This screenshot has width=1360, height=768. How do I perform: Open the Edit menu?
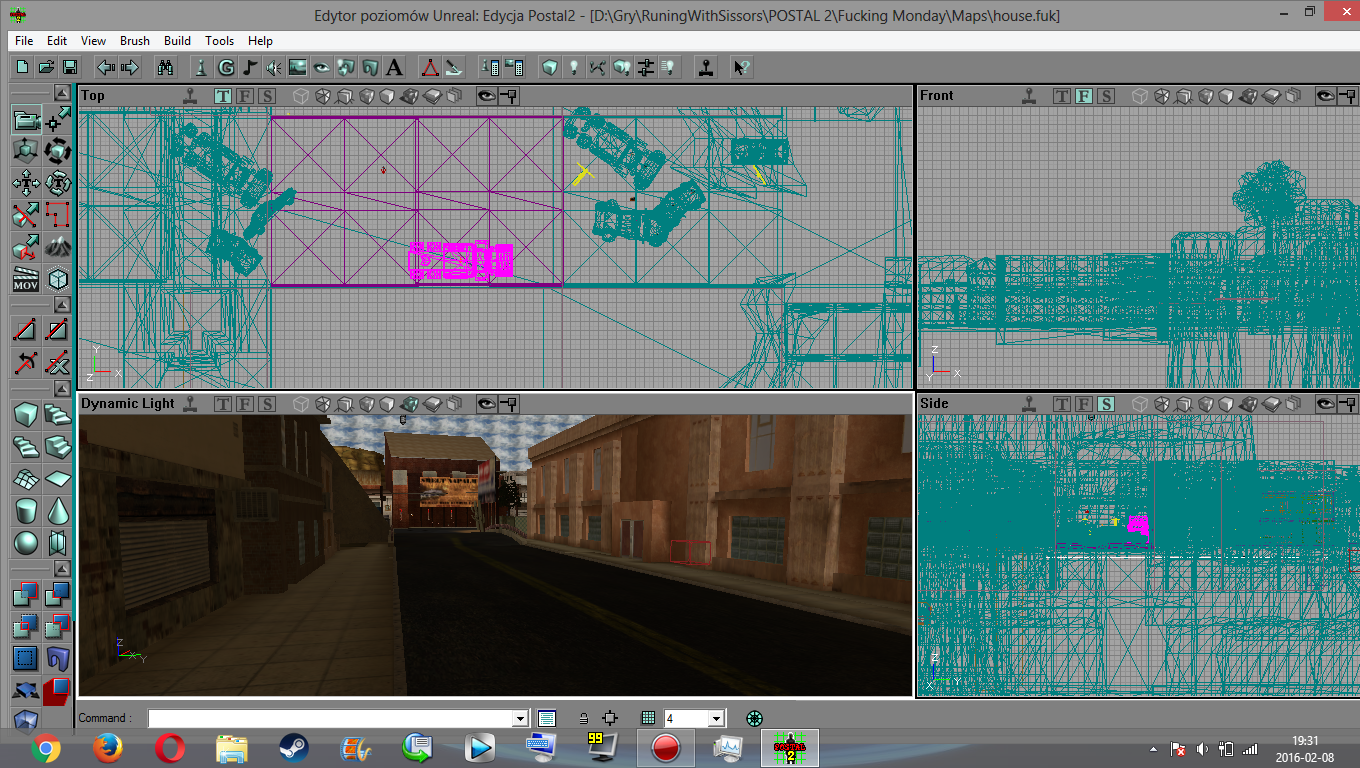(x=57, y=41)
